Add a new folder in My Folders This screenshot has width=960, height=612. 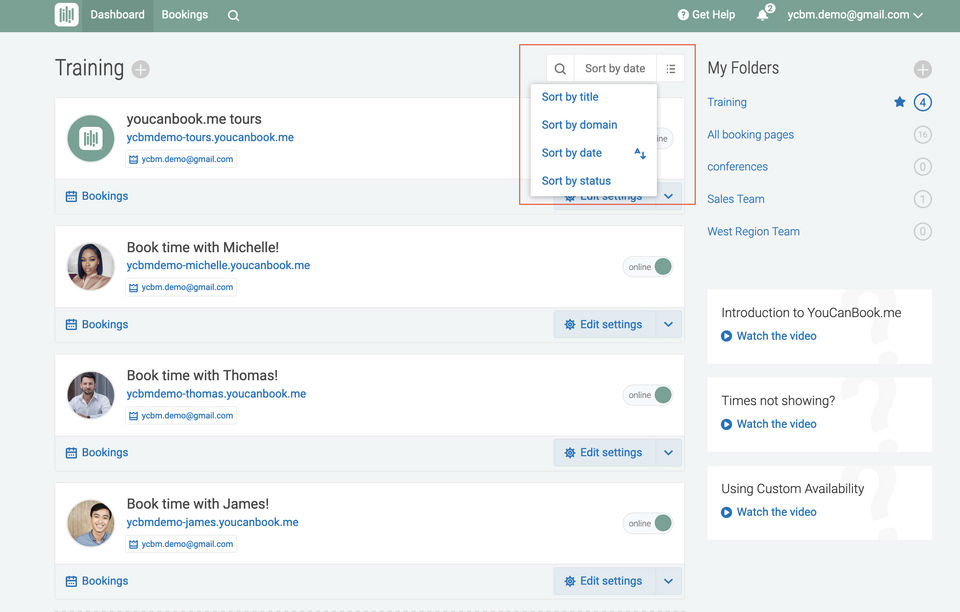tap(922, 69)
